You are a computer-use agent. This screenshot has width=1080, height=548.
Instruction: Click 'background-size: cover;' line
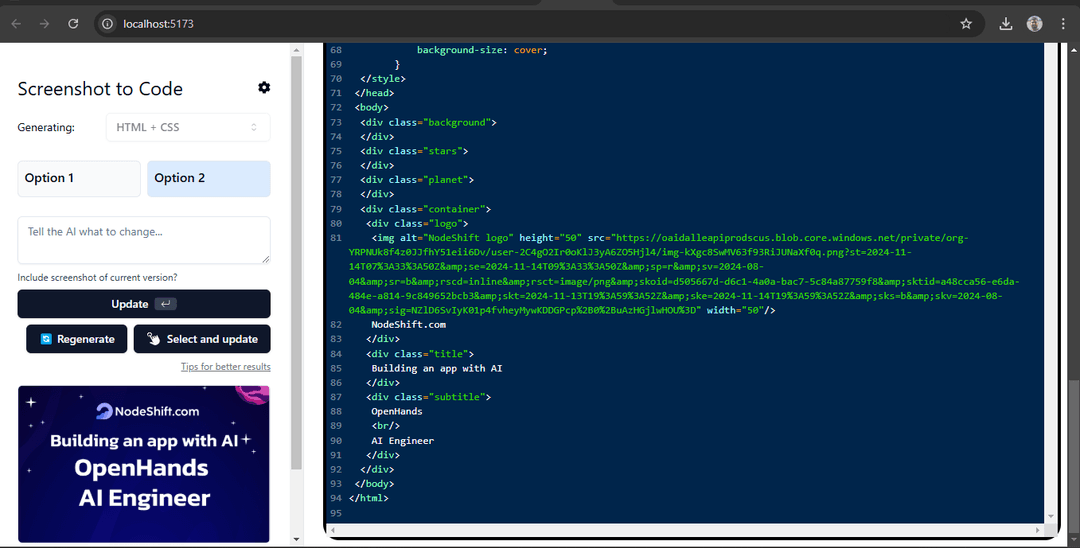(x=482, y=50)
